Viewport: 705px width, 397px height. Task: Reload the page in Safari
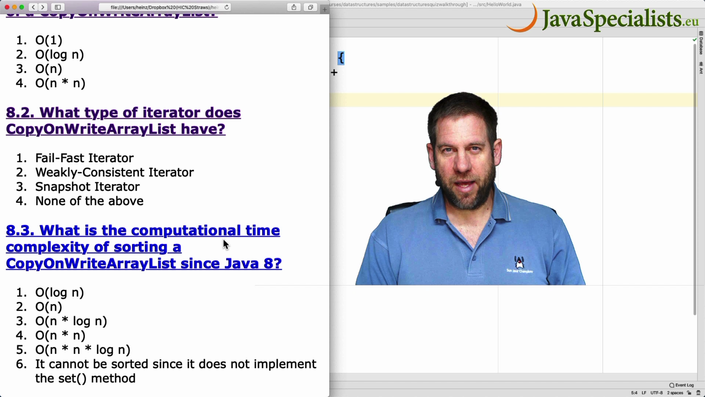(227, 7)
